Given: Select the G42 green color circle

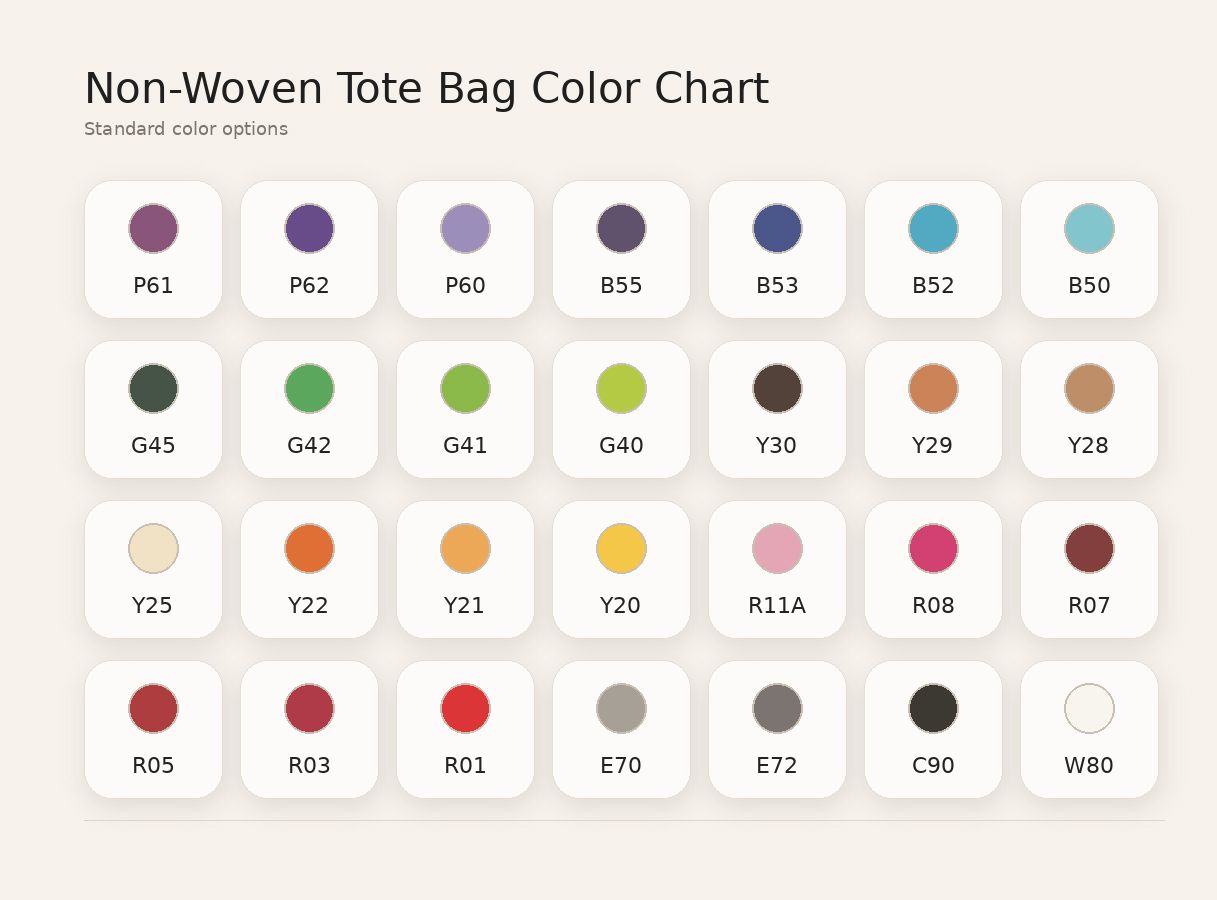Looking at the screenshot, I should click(x=309, y=388).
